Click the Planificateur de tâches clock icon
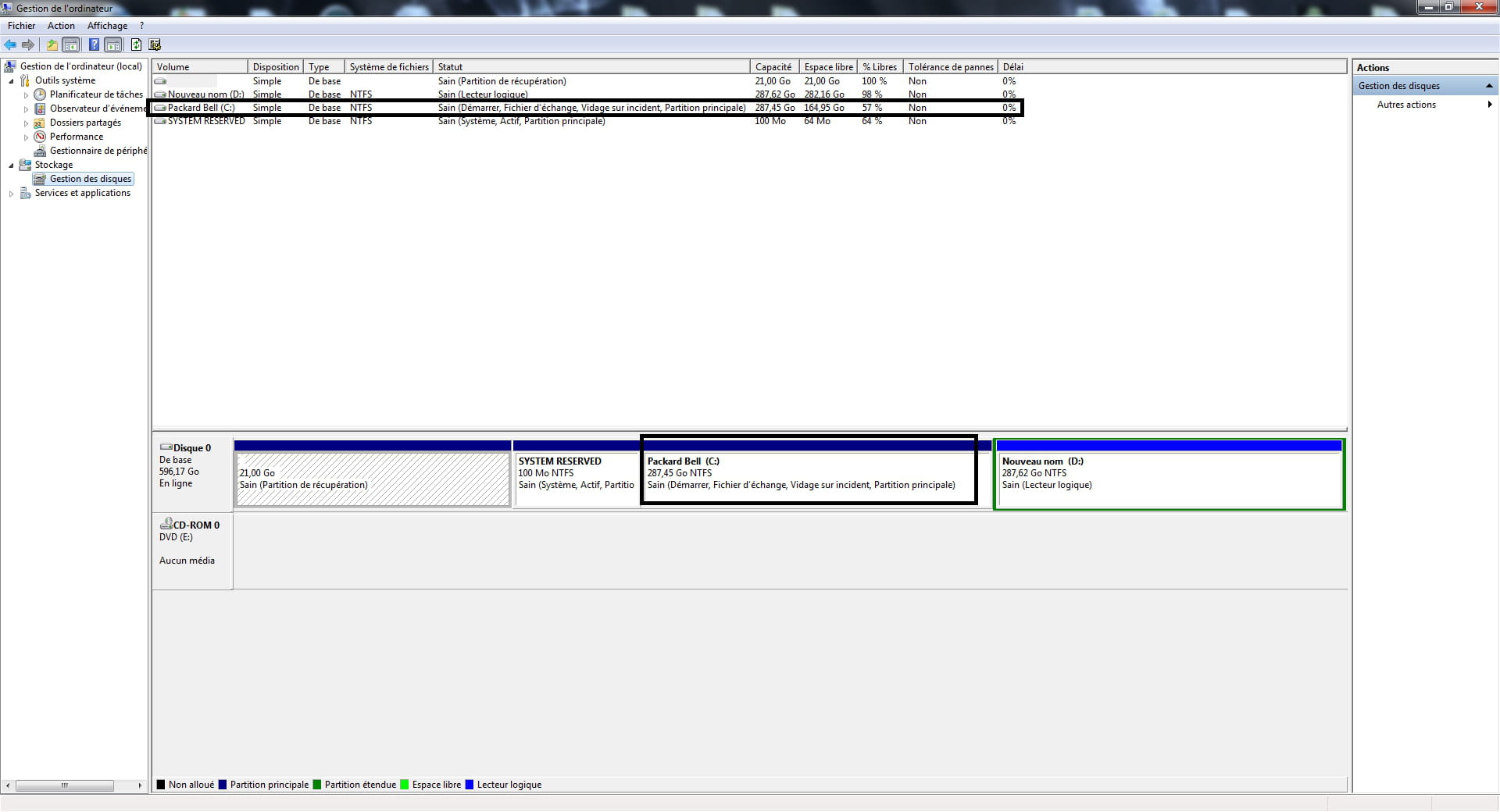 tap(40, 94)
